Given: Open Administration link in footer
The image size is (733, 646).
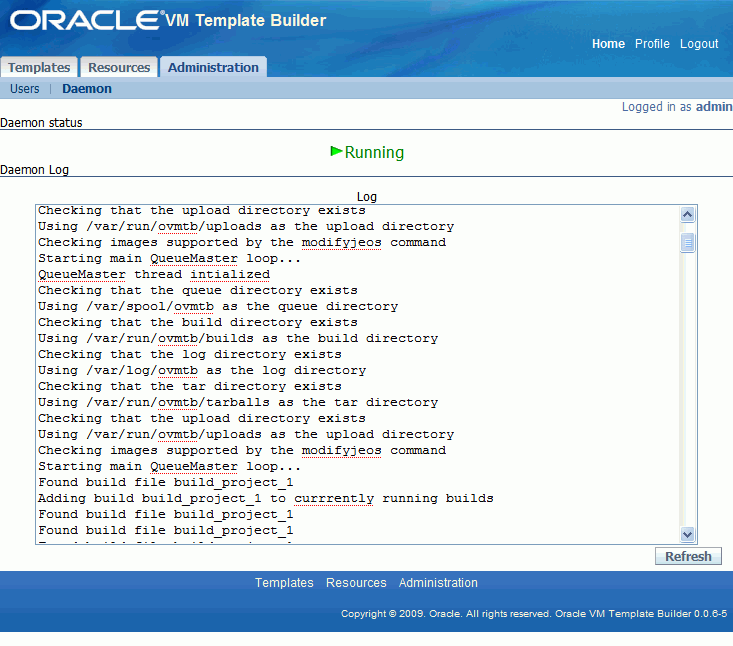Looking at the screenshot, I should 438,583.
